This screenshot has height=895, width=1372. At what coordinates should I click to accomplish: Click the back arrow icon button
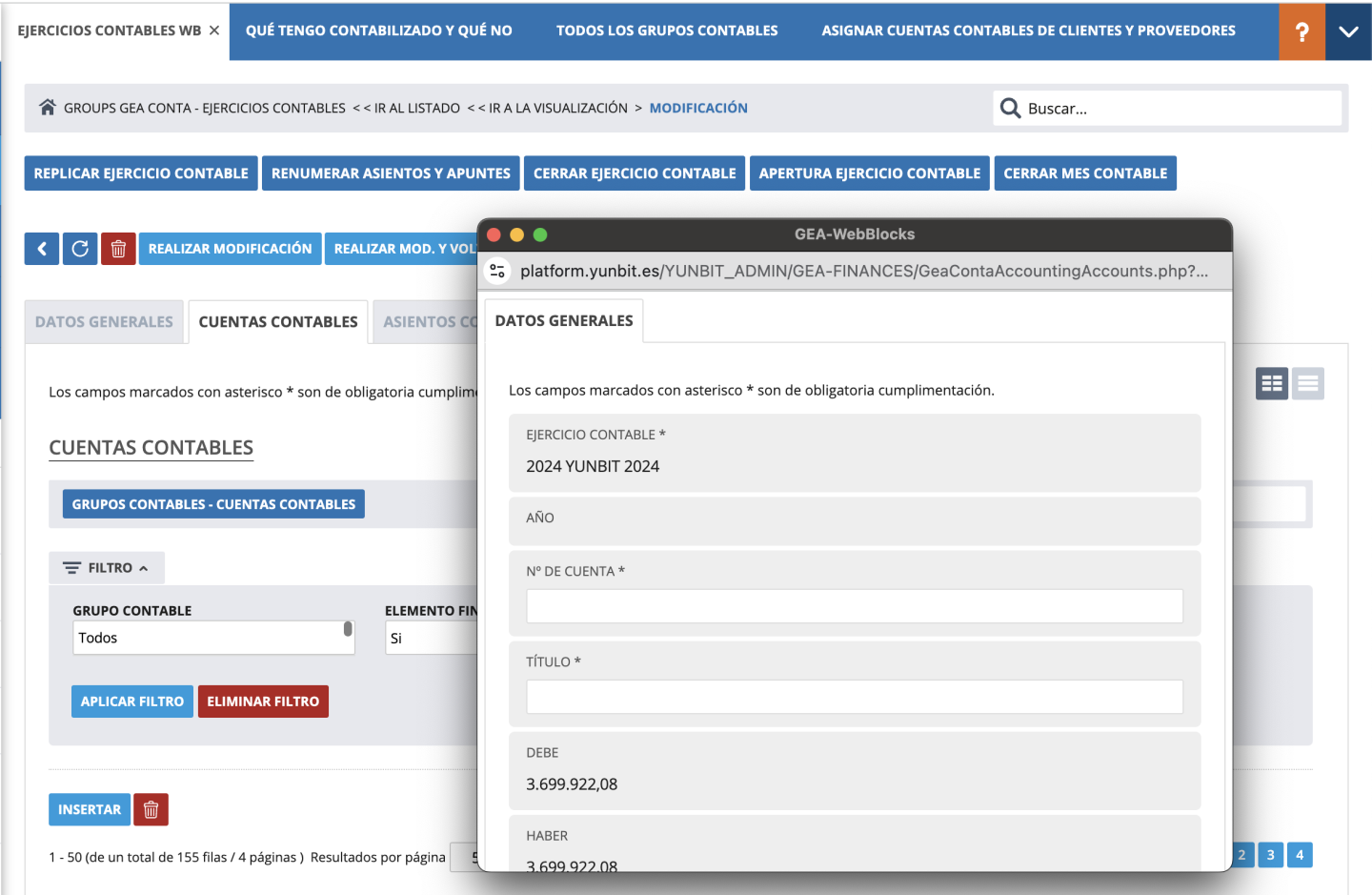click(x=42, y=249)
